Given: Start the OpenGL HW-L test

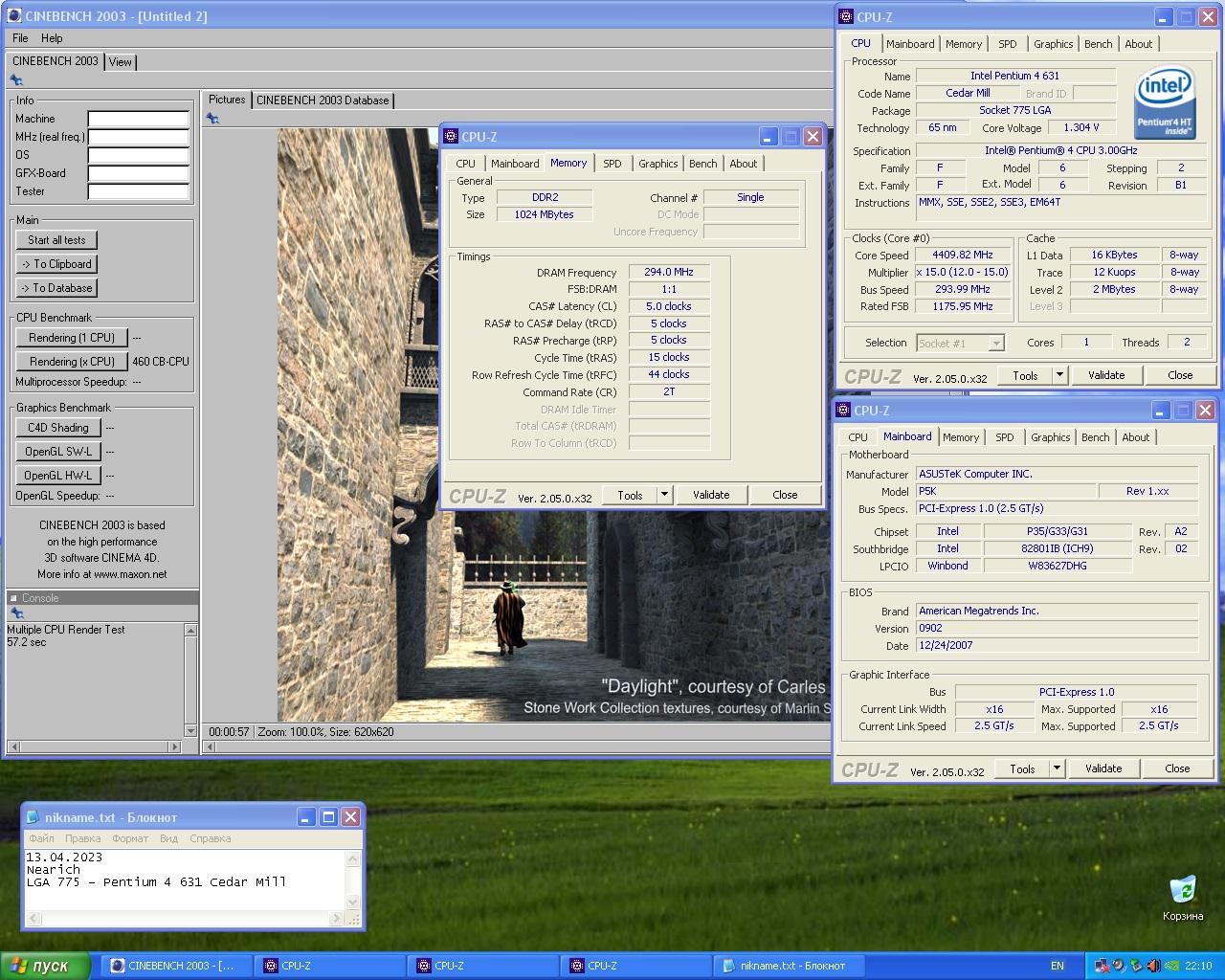Looking at the screenshot, I should click(58, 476).
